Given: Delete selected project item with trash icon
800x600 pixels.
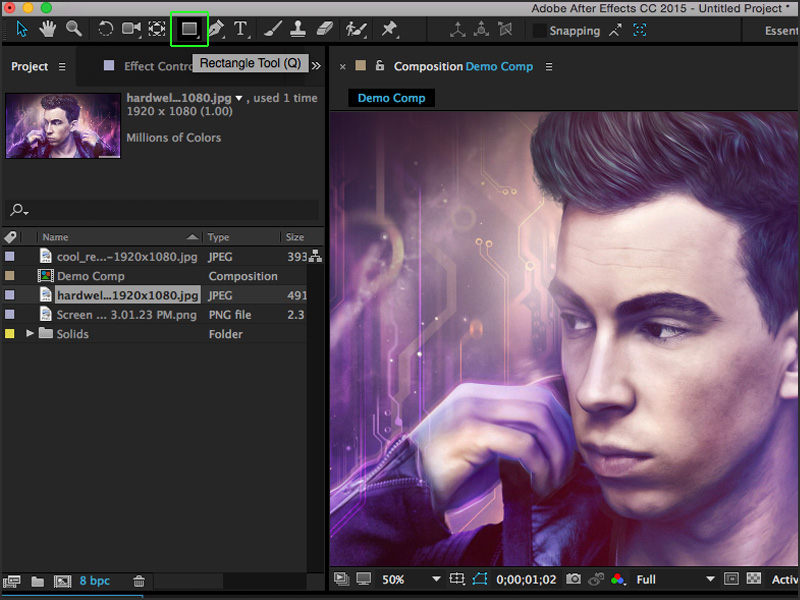Looking at the screenshot, I should click(139, 581).
